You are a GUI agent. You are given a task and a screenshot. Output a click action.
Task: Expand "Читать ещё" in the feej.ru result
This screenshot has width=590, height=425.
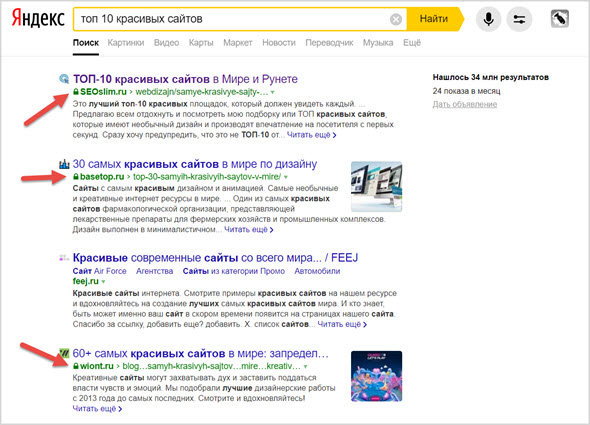point(342,324)
